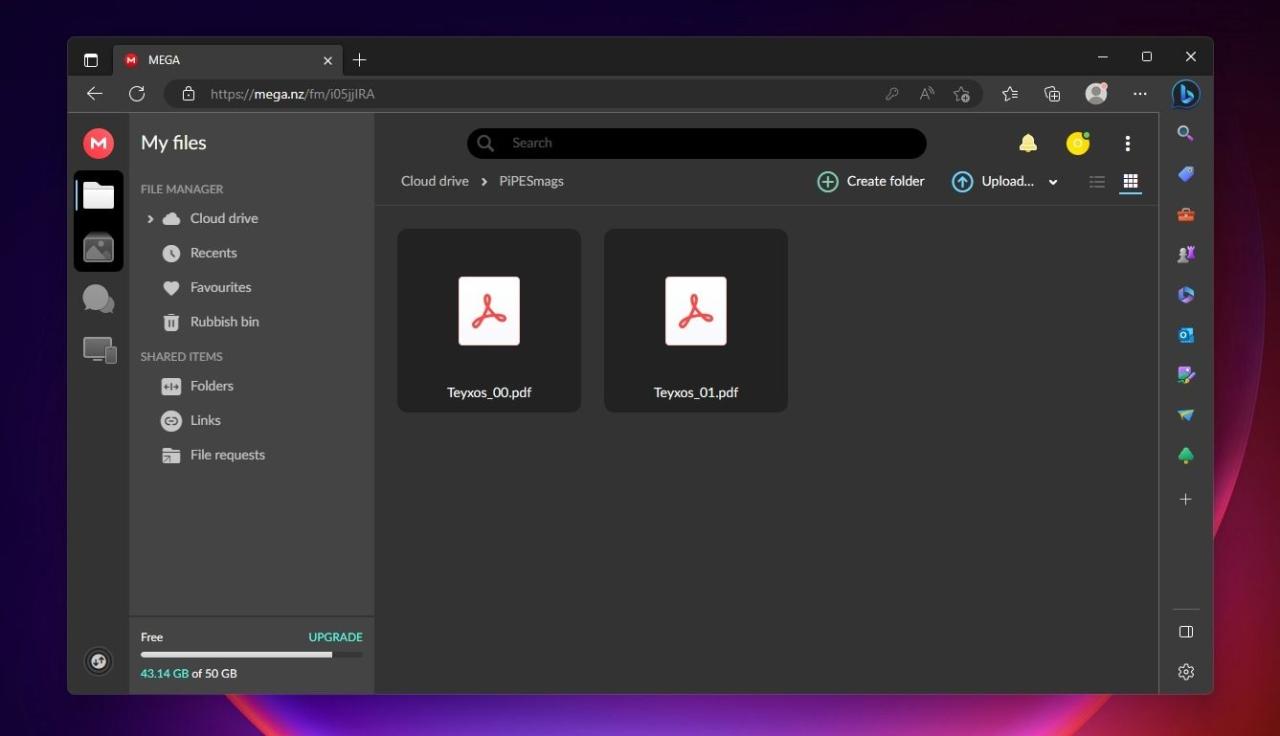The height and width of the screenshot is (736, 1280).
Task: Open Edge sidebar Tools briefcase
Action: point(1186,214)
